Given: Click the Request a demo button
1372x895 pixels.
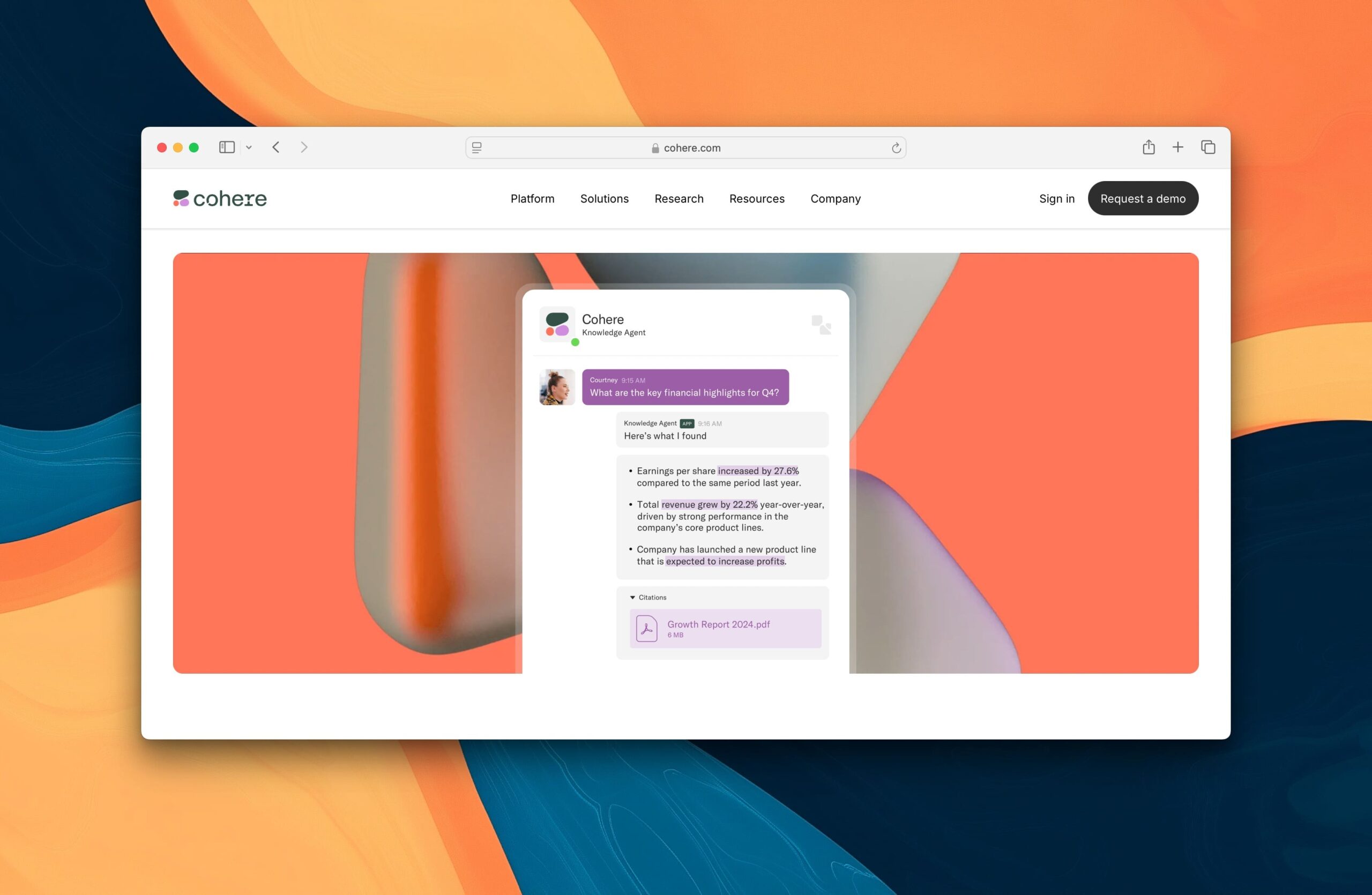Looking at the screenshot, I should coord(1143,198).
